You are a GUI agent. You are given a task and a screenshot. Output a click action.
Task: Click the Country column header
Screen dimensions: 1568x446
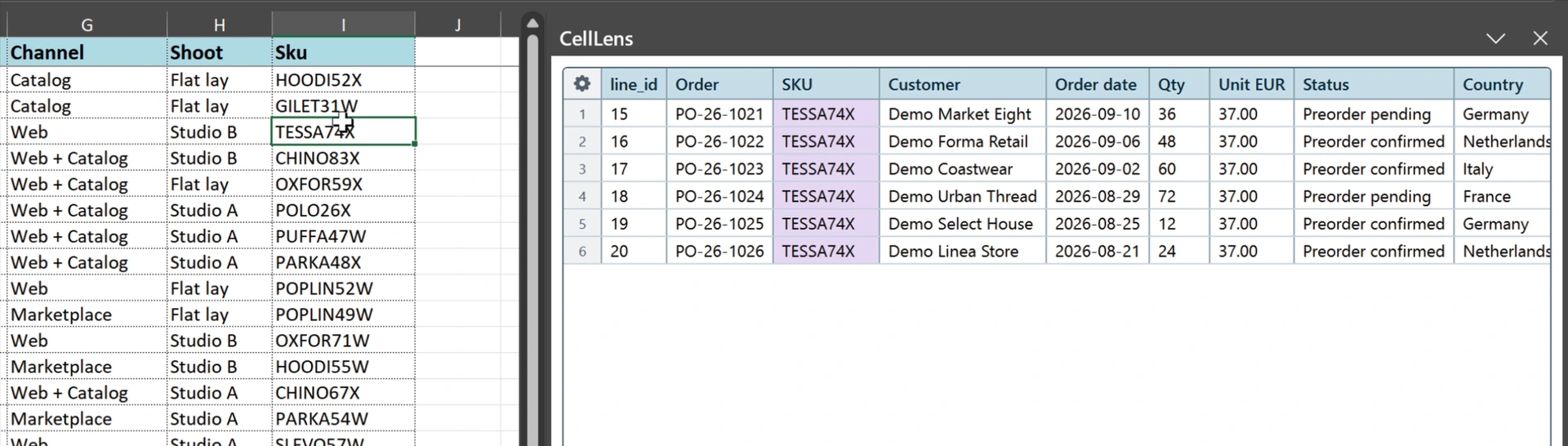tap(1502, 84)
